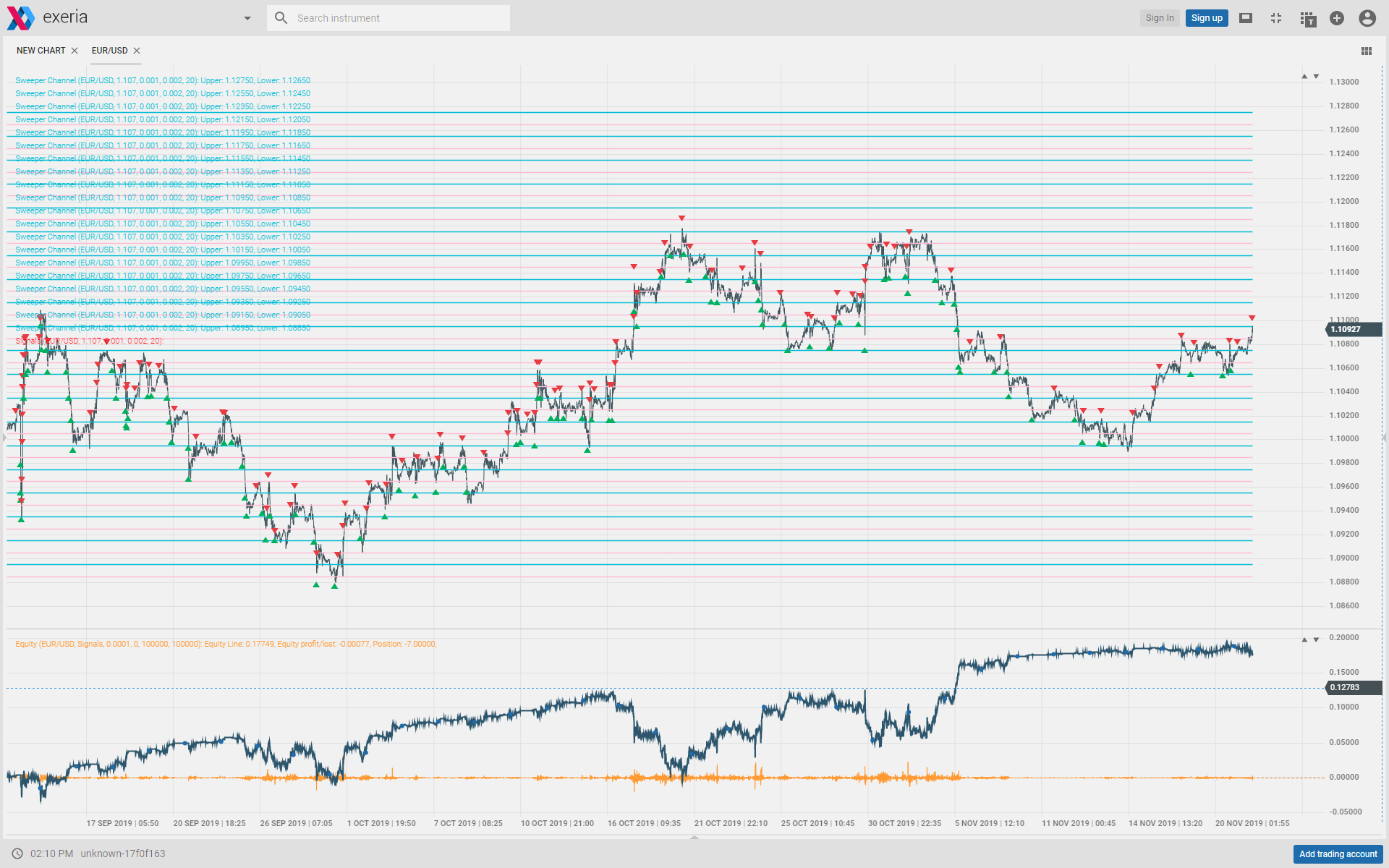Open the chart templates icon

point(1307,19)
